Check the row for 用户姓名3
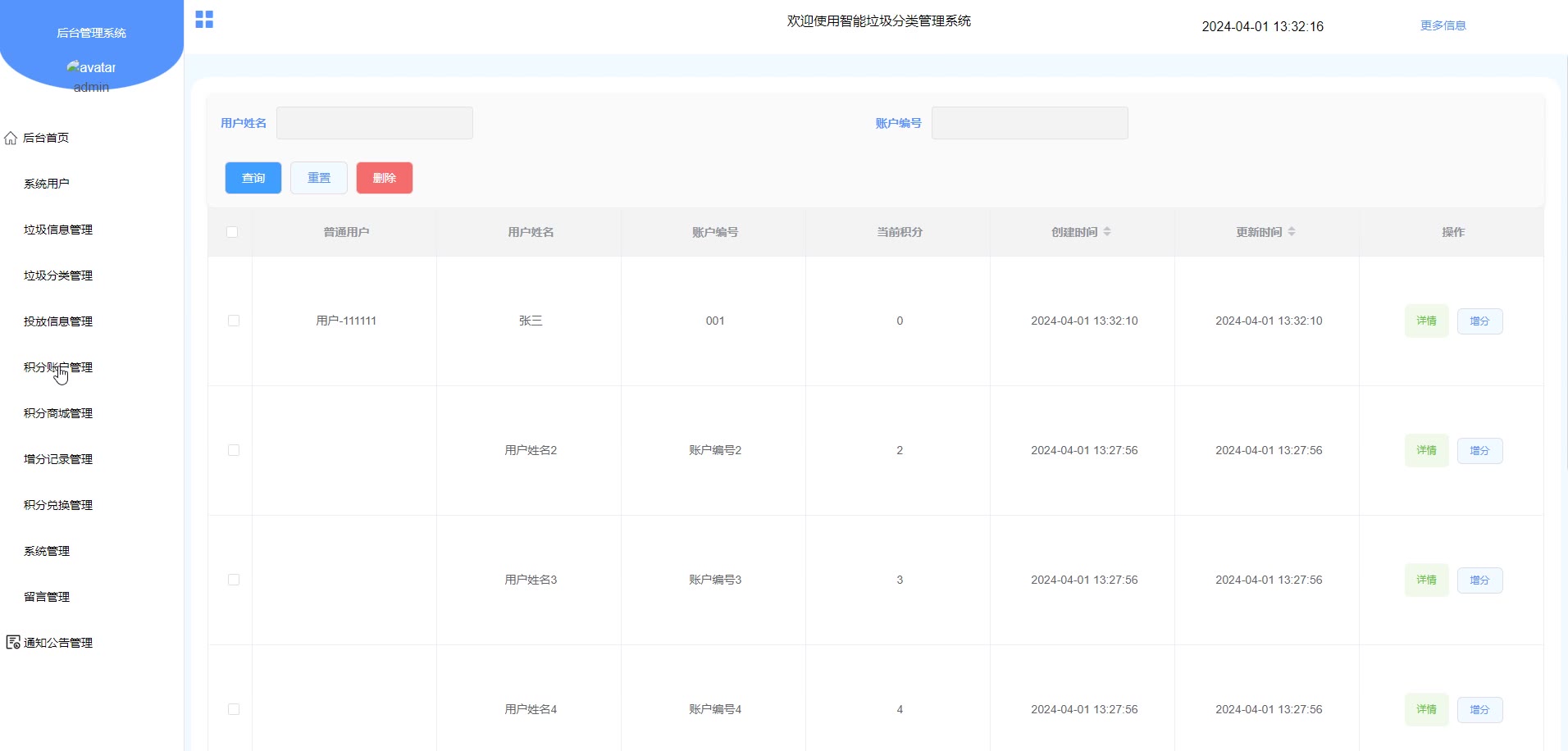The width and height of the screenshot is (1568, 751). (x=234, y=580)
